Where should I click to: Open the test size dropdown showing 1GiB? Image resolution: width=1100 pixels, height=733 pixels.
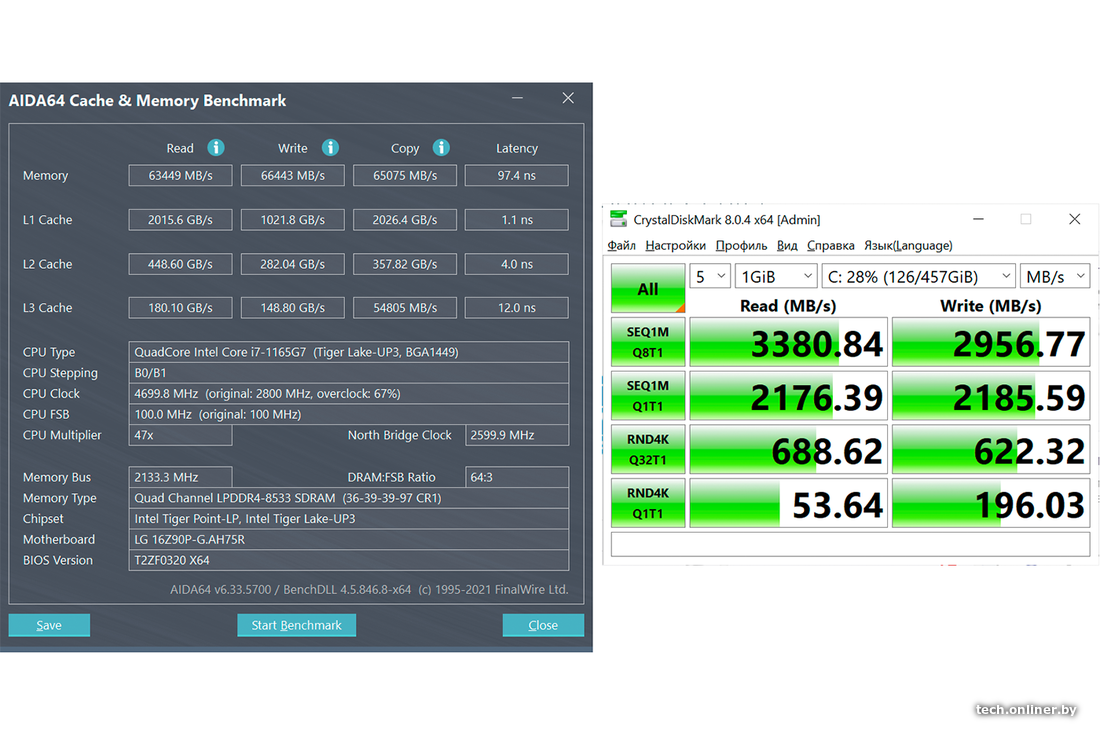click(x=776, y=276)
